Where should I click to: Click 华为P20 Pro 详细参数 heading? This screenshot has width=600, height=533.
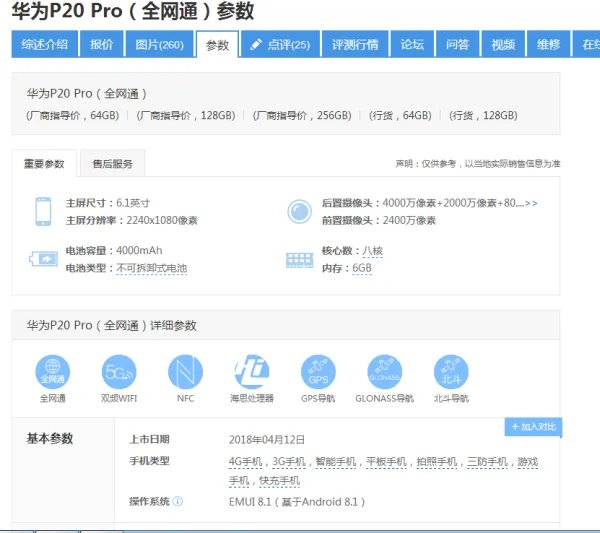click(111, 325)
